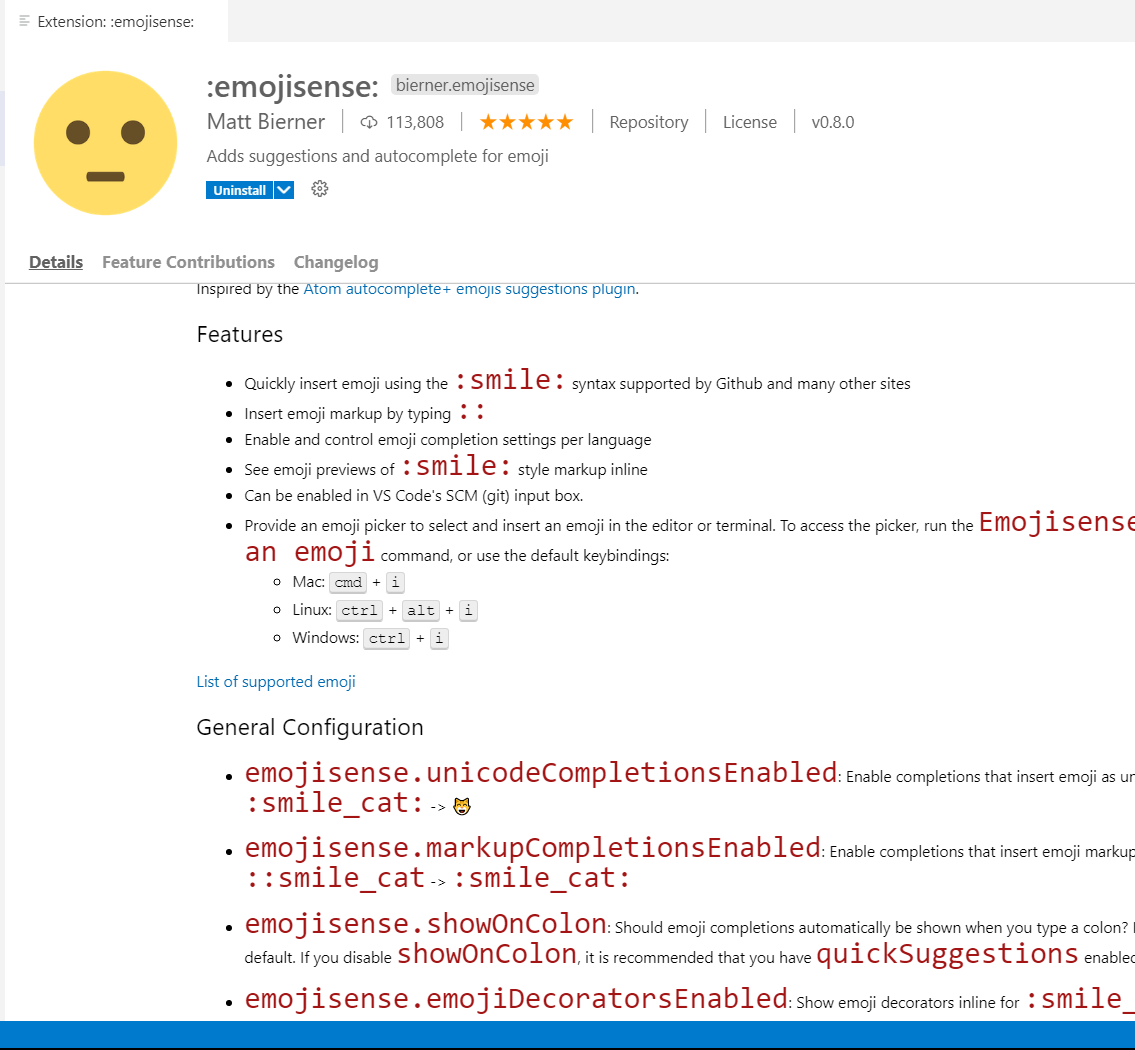1135x1050 pixels.
Task: Open the Repository link
Action: click(x=648, y=121)
